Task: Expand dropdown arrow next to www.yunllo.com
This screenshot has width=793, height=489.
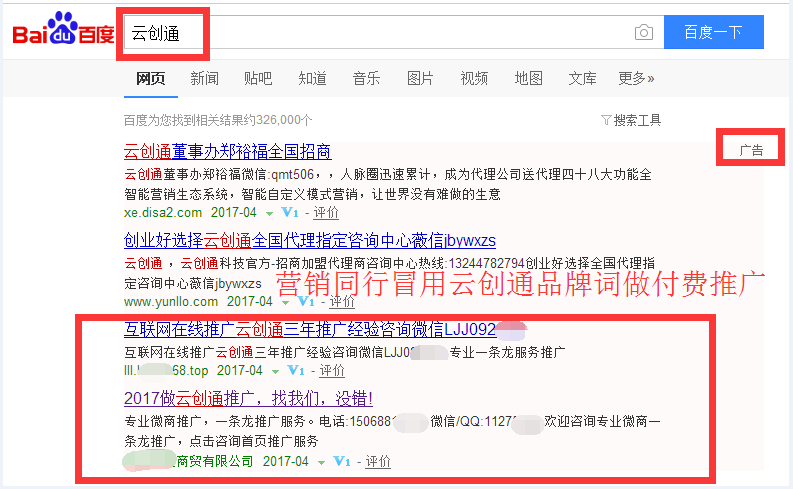Action: (286, 303)
